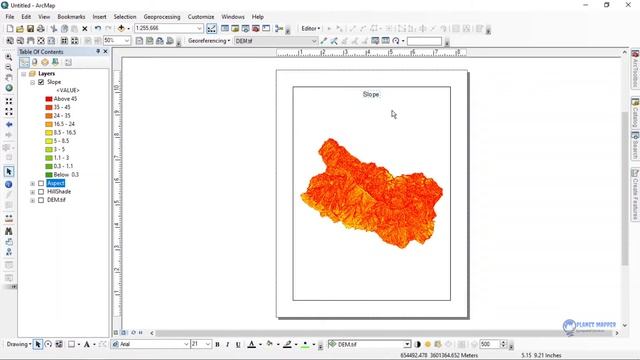
Task: Click the drawing text tool A
Action: (87, 344)
